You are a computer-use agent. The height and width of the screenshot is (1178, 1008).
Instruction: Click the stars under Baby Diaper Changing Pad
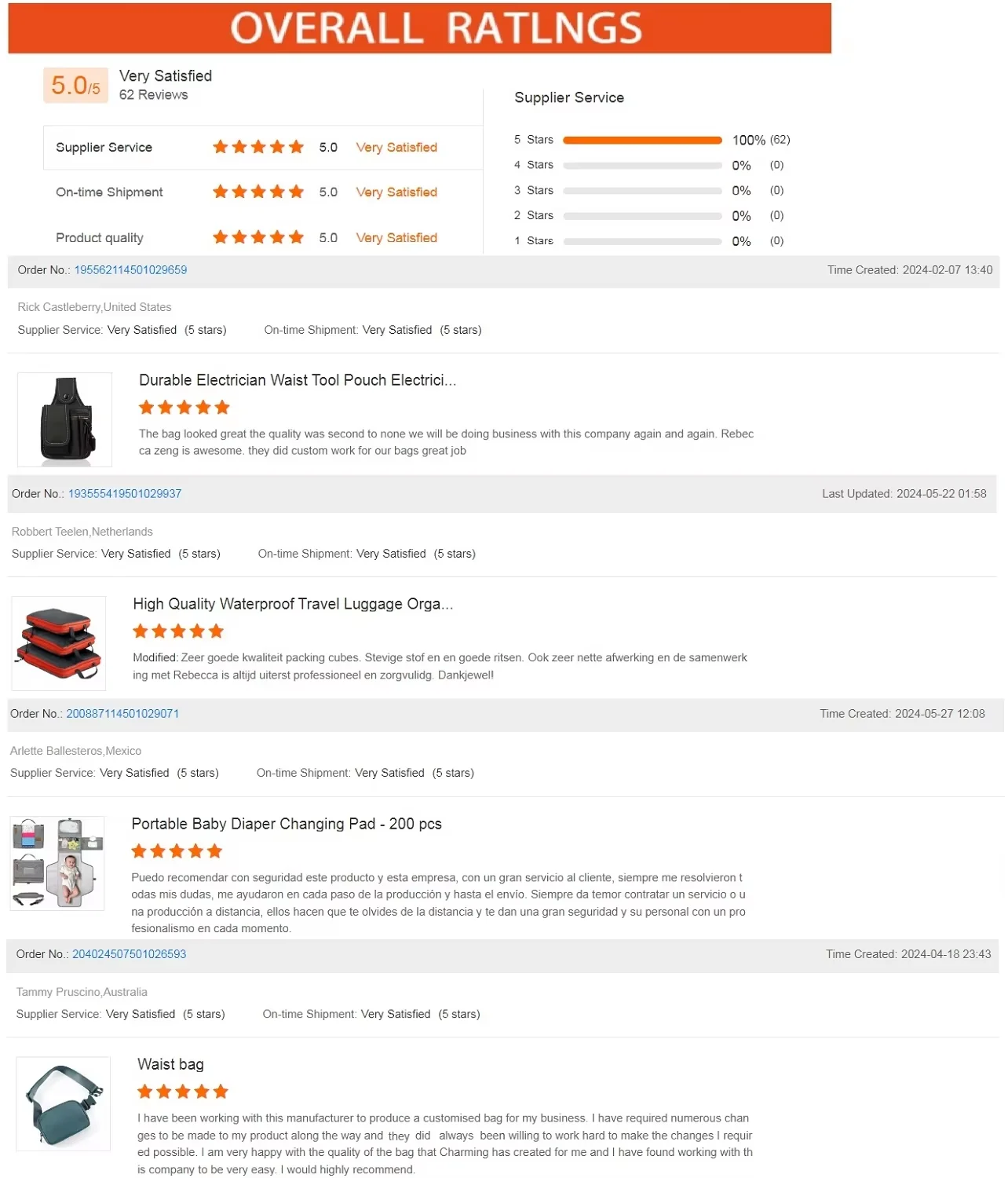tap(177, 851)
